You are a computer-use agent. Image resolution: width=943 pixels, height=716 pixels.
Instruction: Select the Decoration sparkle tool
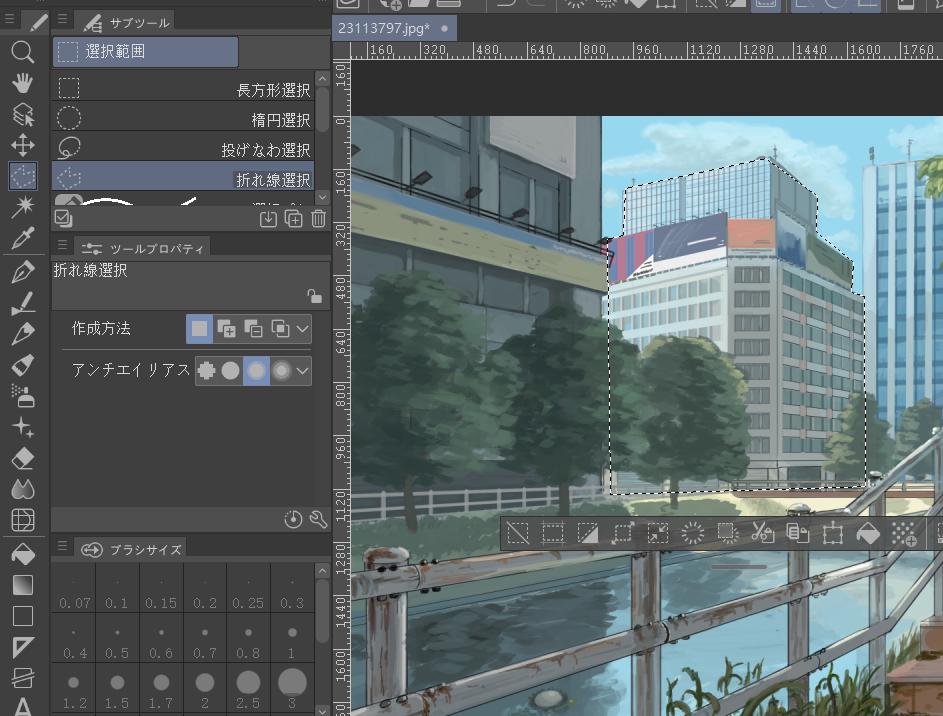(x=22, y=427)
